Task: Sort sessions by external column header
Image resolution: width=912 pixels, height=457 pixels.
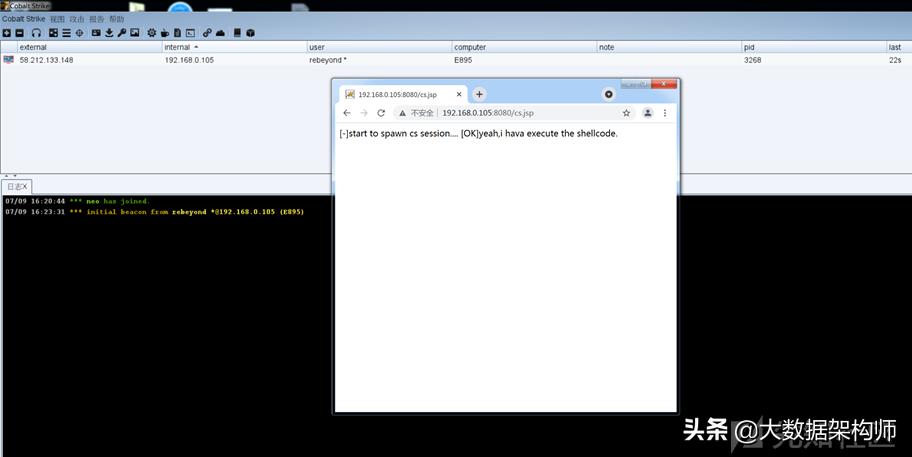Action: point(90,47)
